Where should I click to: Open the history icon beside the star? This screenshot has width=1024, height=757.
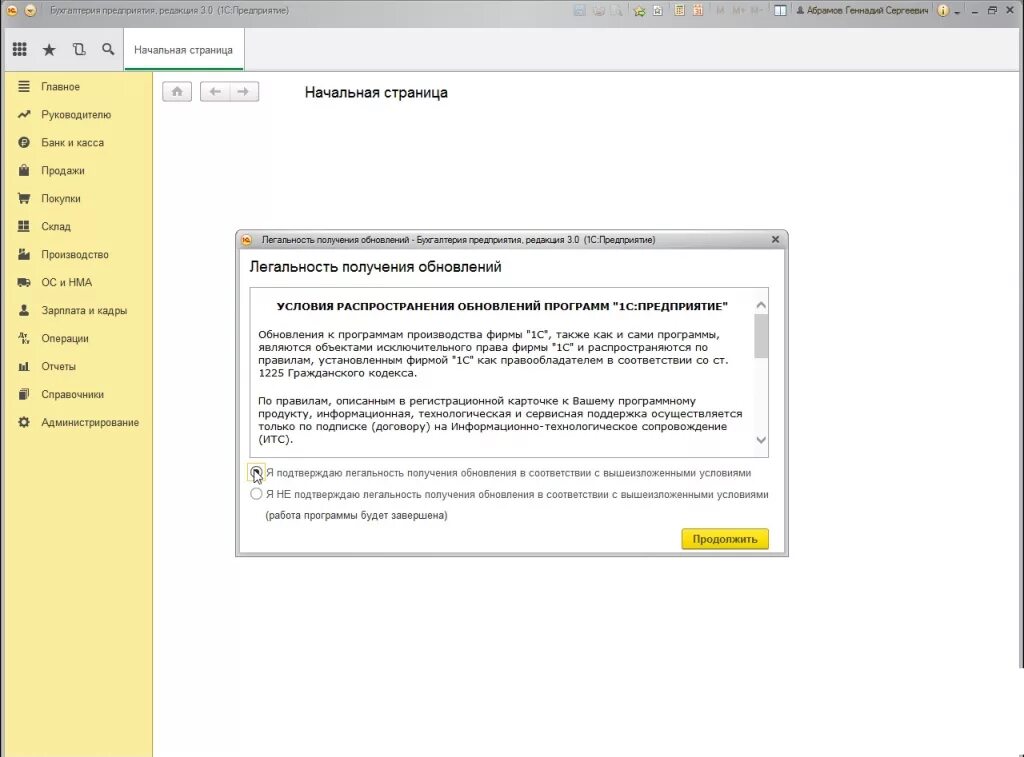pyautogui.click(x=79, y=49)
